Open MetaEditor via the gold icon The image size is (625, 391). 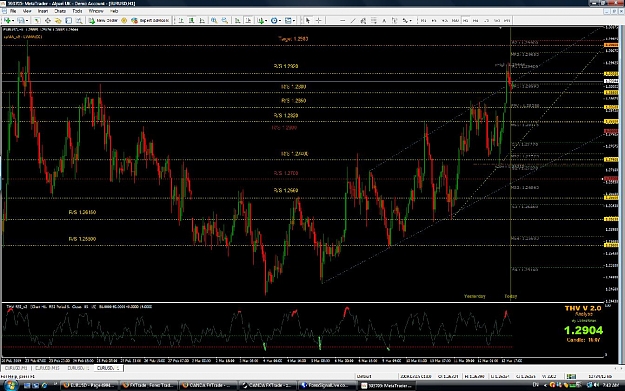tap(124, 20)
